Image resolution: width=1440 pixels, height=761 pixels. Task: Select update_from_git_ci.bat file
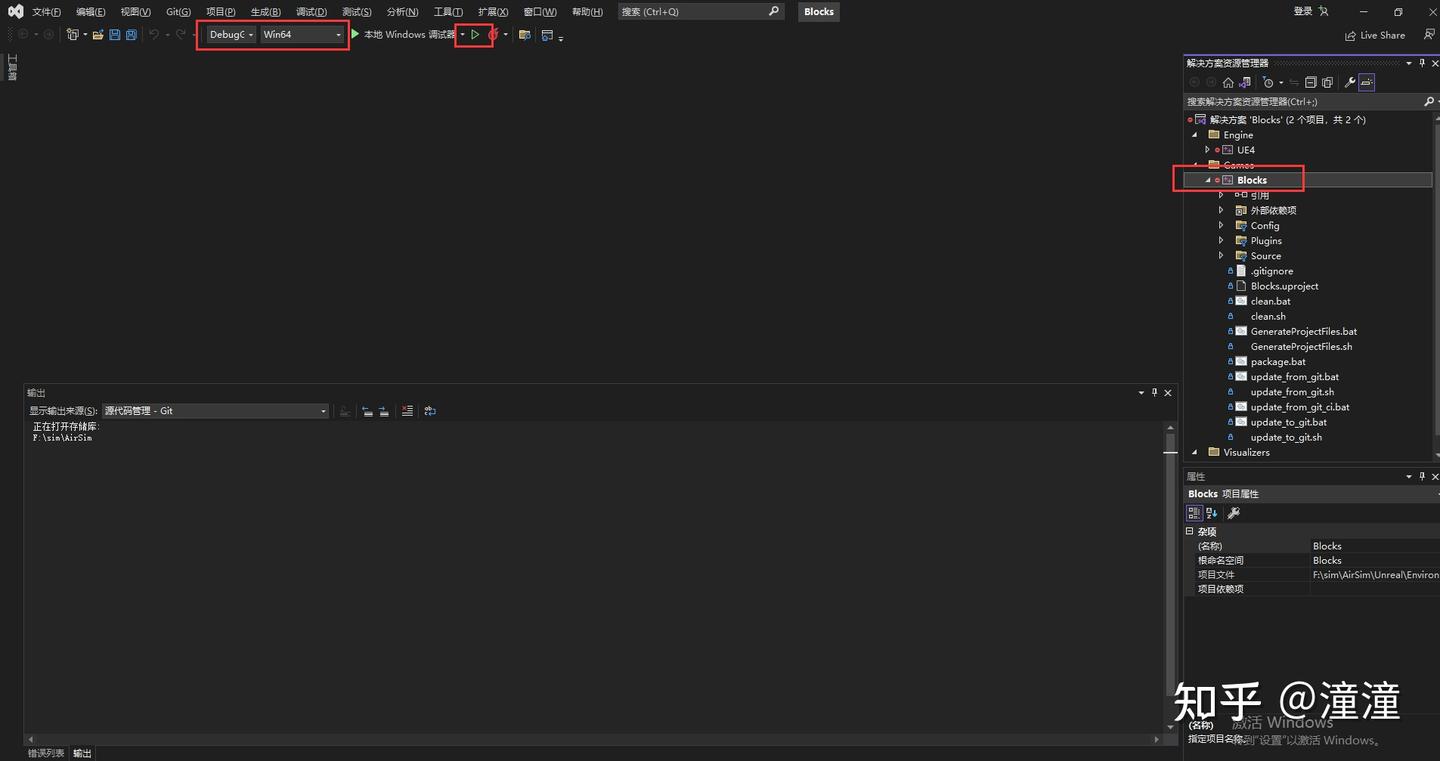[1300, 407]
